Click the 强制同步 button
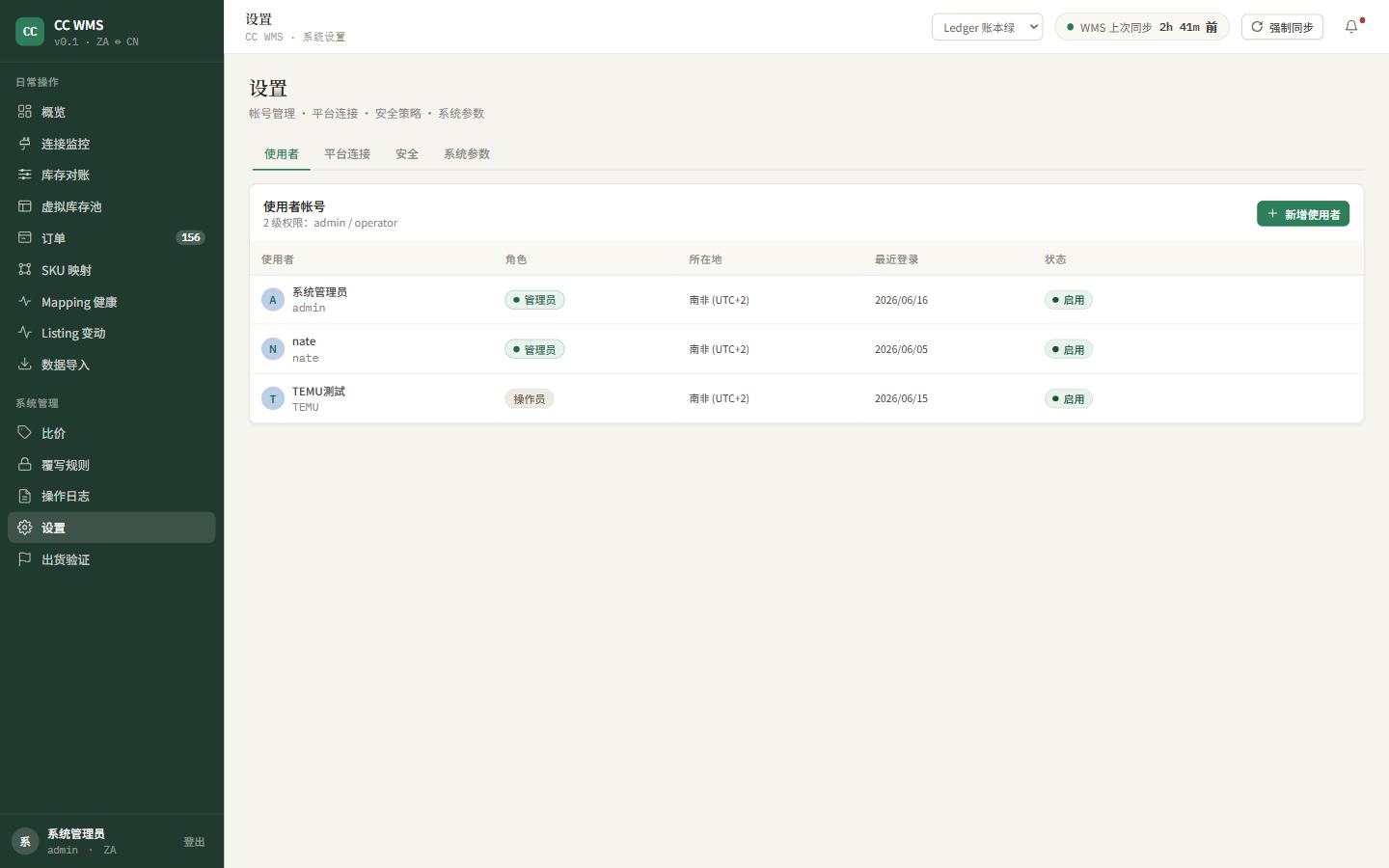The height and width of the screenshot is (868, 1389). pos(1282,27)
